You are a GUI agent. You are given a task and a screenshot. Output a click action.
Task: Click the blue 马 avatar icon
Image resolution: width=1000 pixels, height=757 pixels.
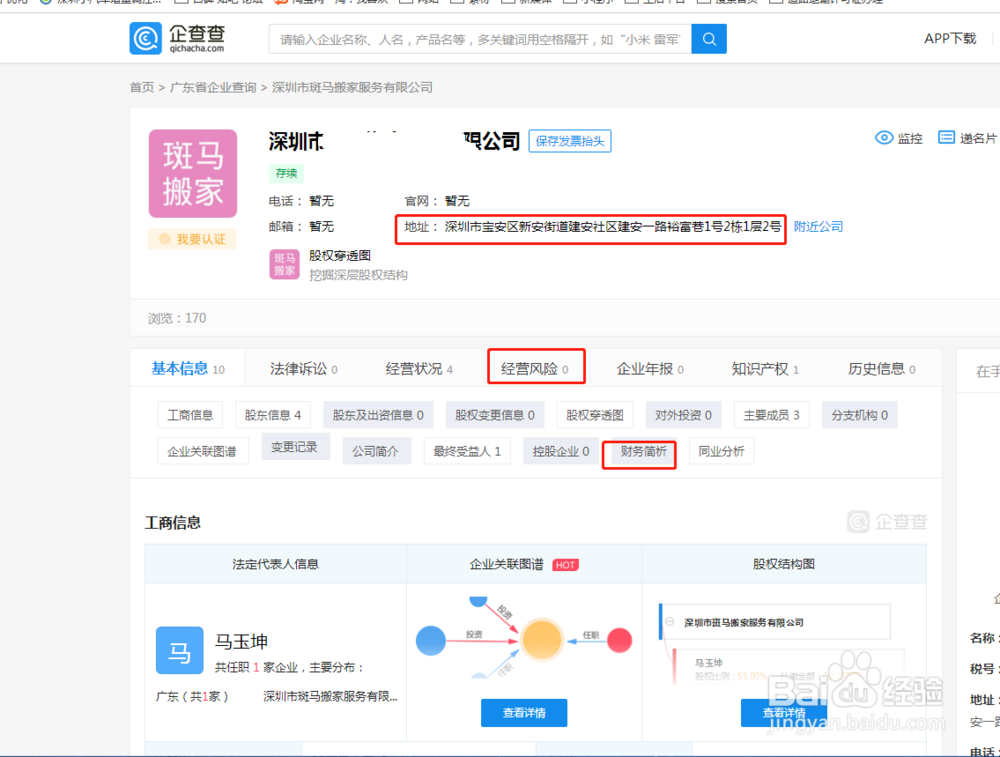[180, 650]
